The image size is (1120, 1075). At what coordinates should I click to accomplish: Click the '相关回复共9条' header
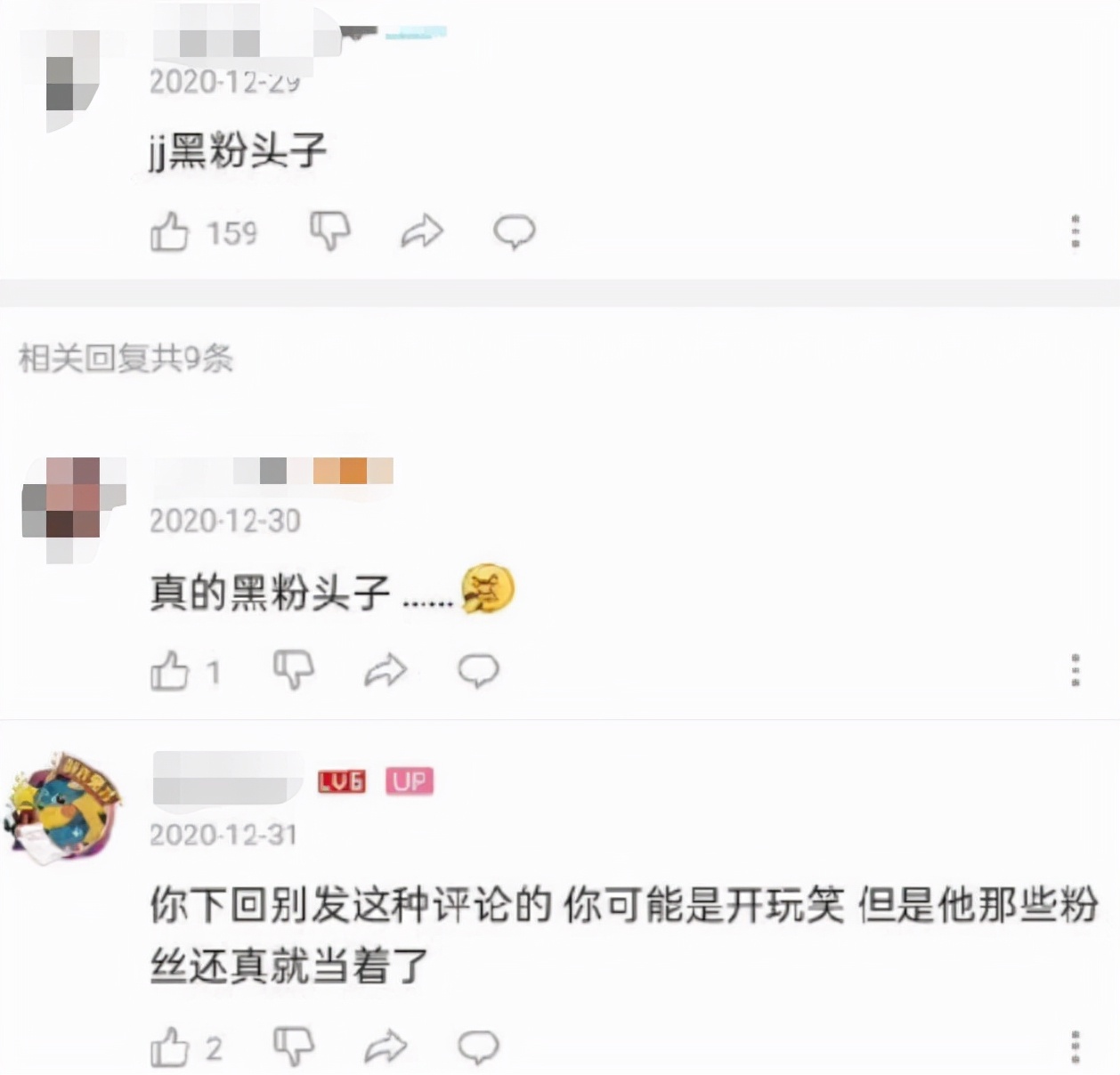click(126, 358)
